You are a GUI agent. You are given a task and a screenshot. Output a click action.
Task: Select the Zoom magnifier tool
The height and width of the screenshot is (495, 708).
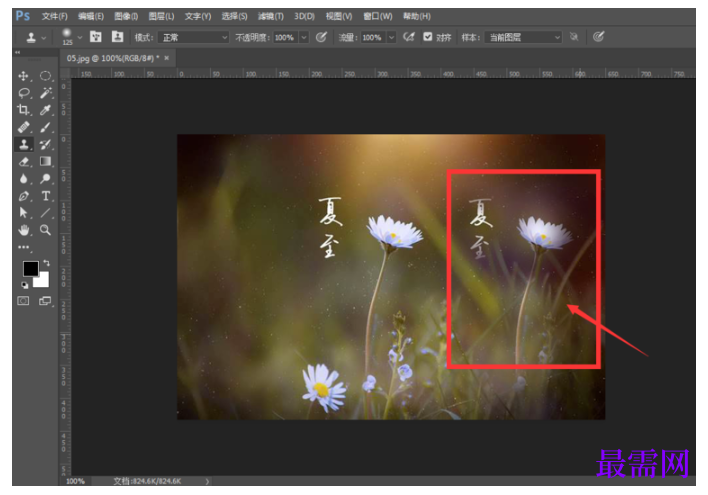pos(46,230)
